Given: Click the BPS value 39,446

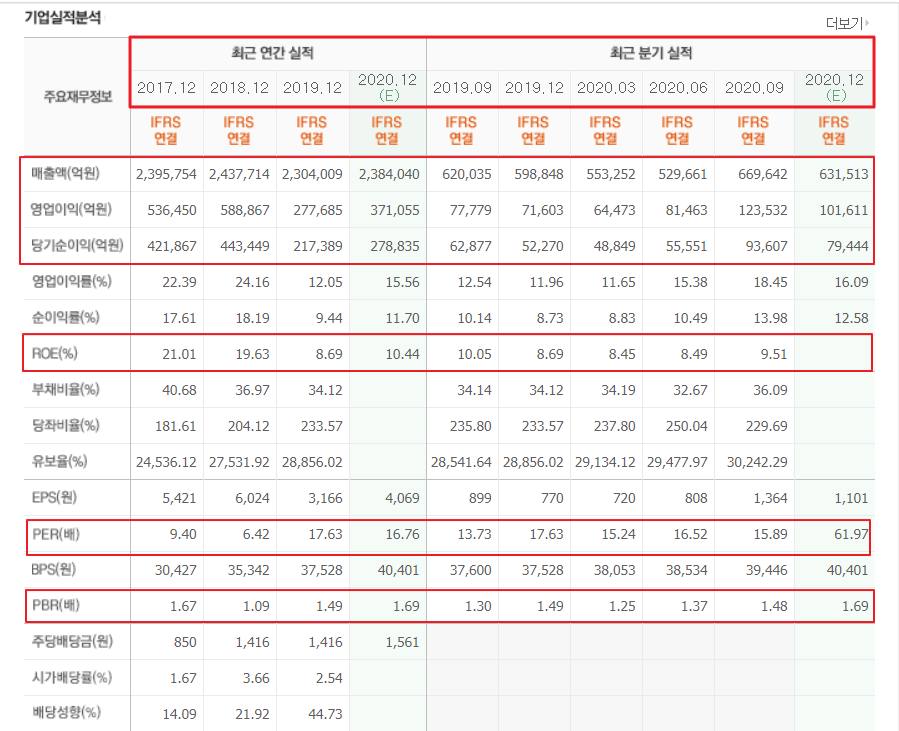Looking at the screenshot, I should tap(767, 570).
